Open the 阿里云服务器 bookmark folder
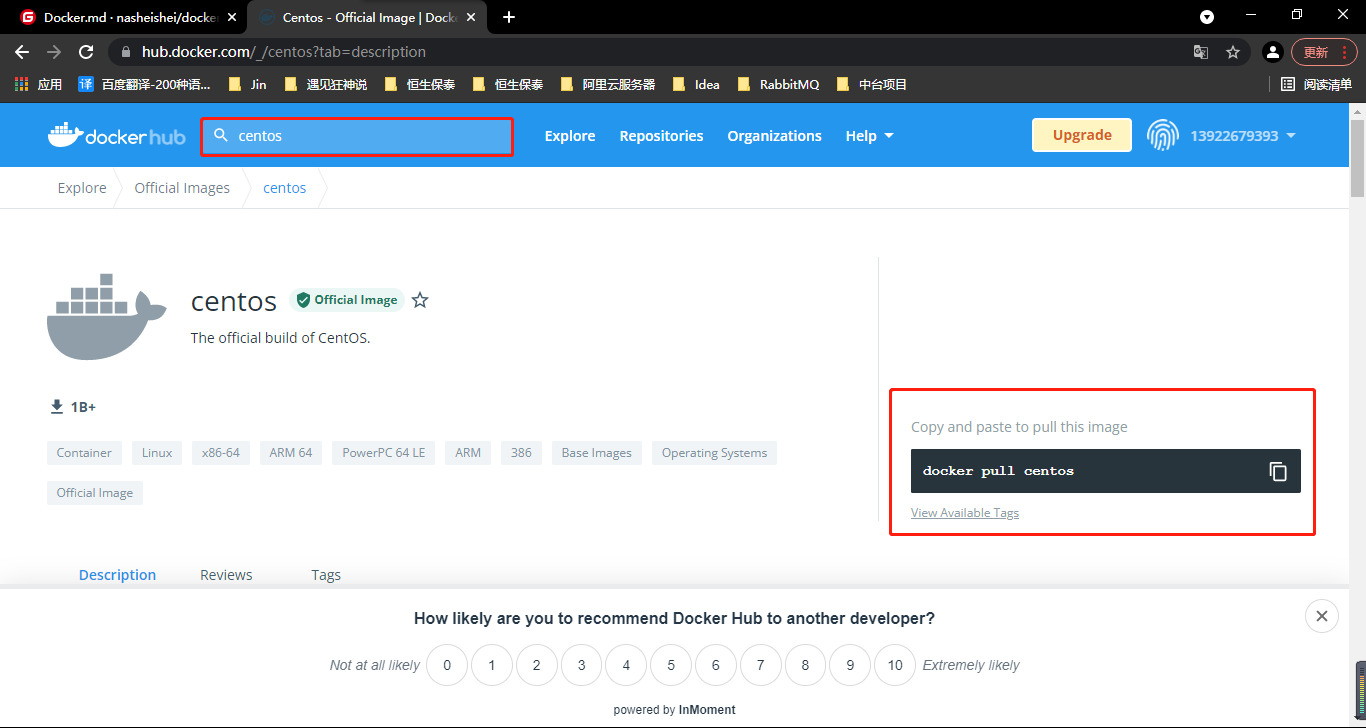1366x728 pixels. pos(609,85)
